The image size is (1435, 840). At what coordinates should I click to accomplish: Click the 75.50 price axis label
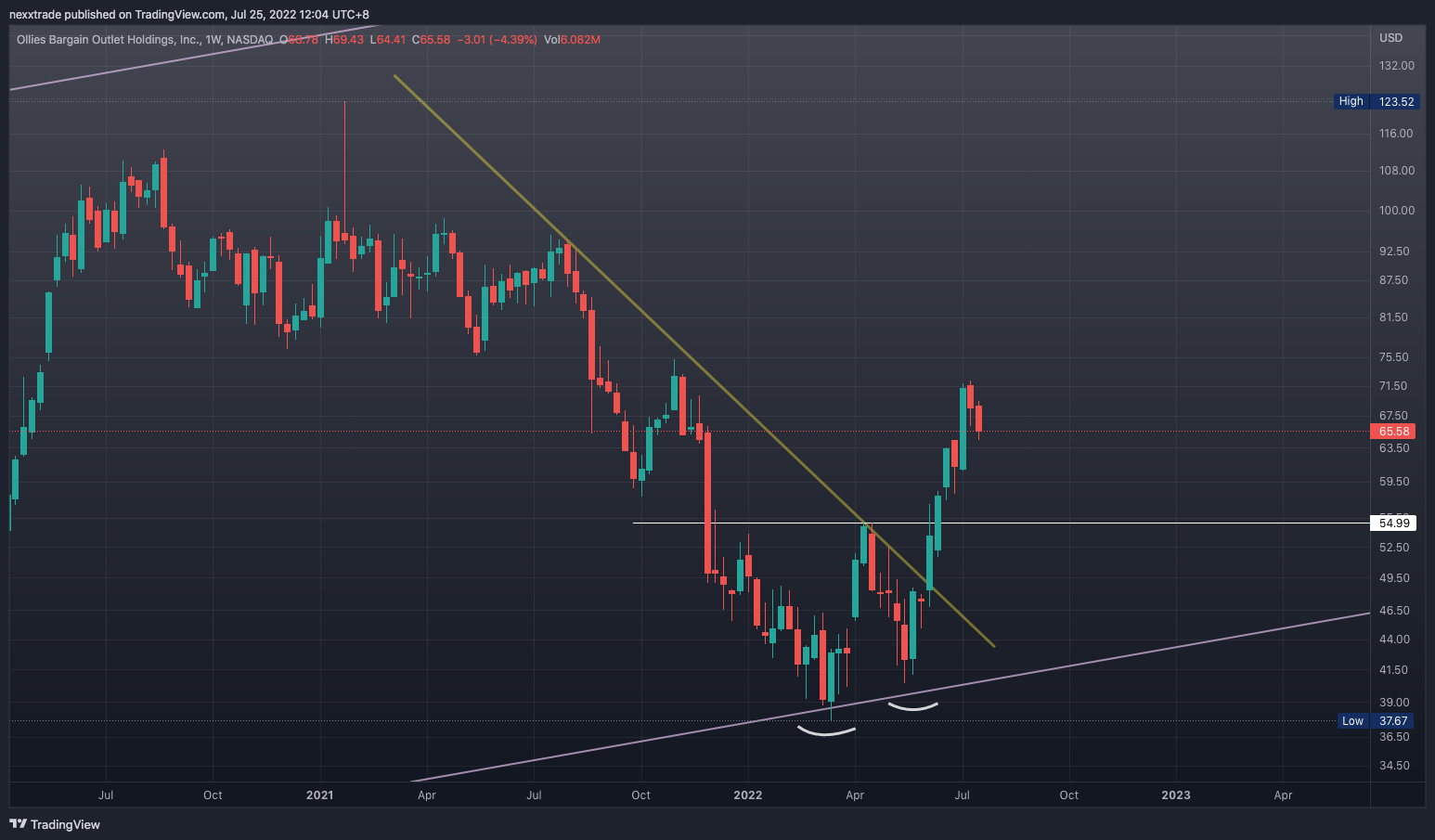click(x=1394, y=357)
